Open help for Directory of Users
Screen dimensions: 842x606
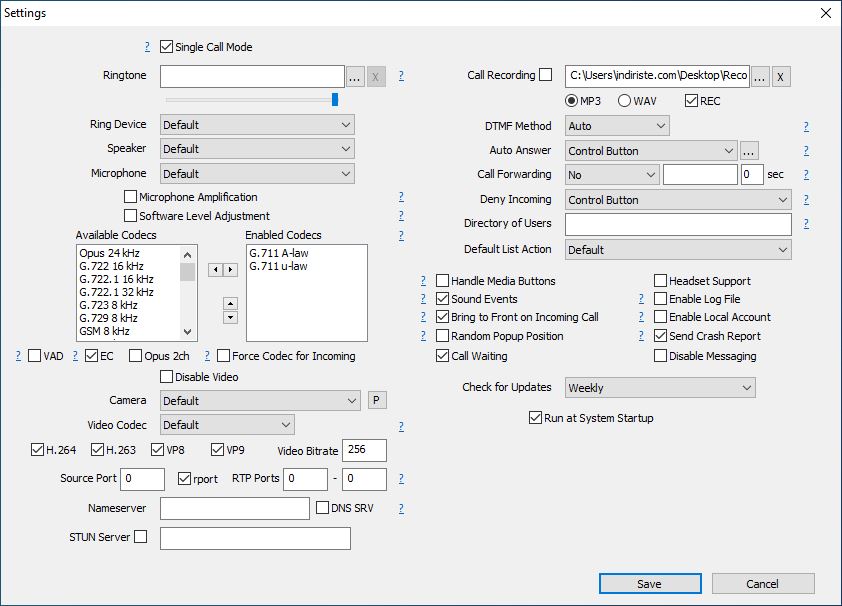click(806, 224)
